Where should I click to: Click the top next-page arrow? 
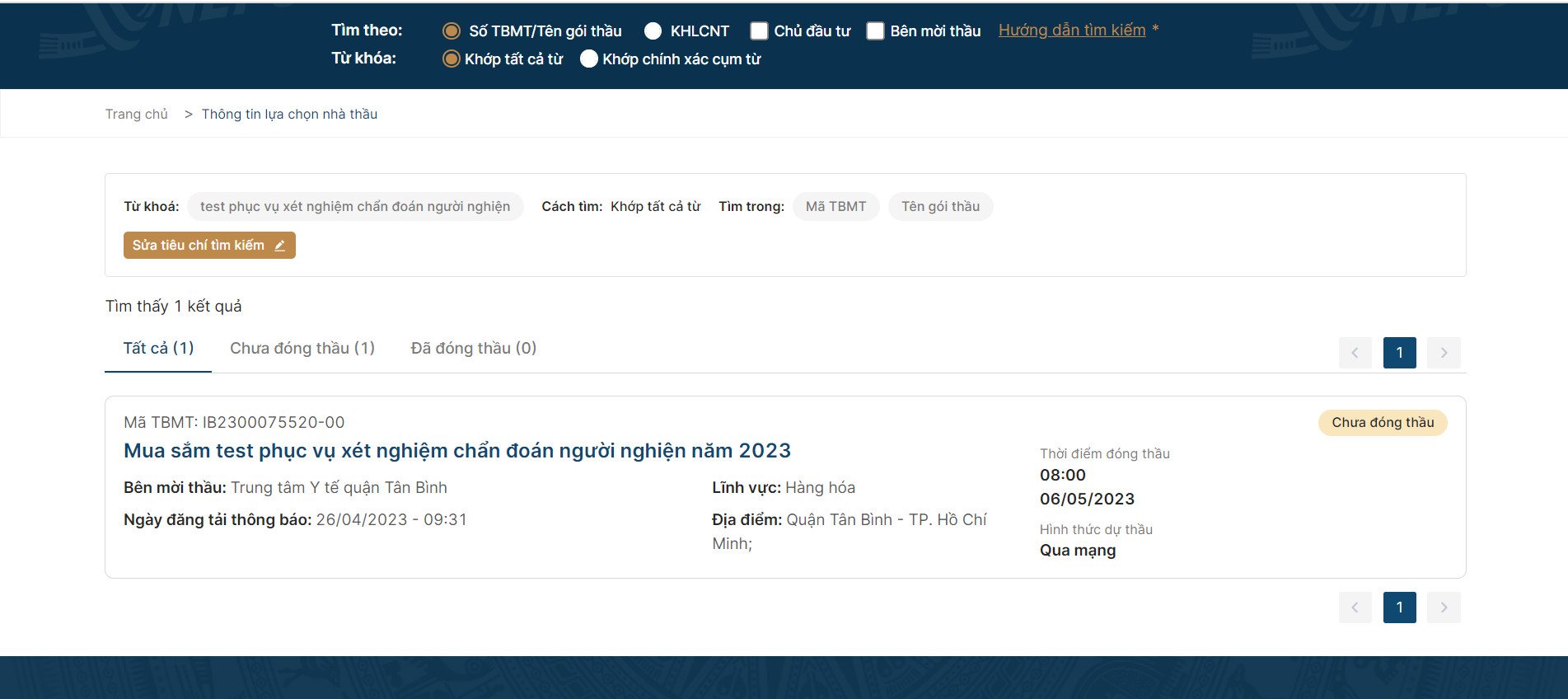pyautogui.click(x=1444, y=353)
